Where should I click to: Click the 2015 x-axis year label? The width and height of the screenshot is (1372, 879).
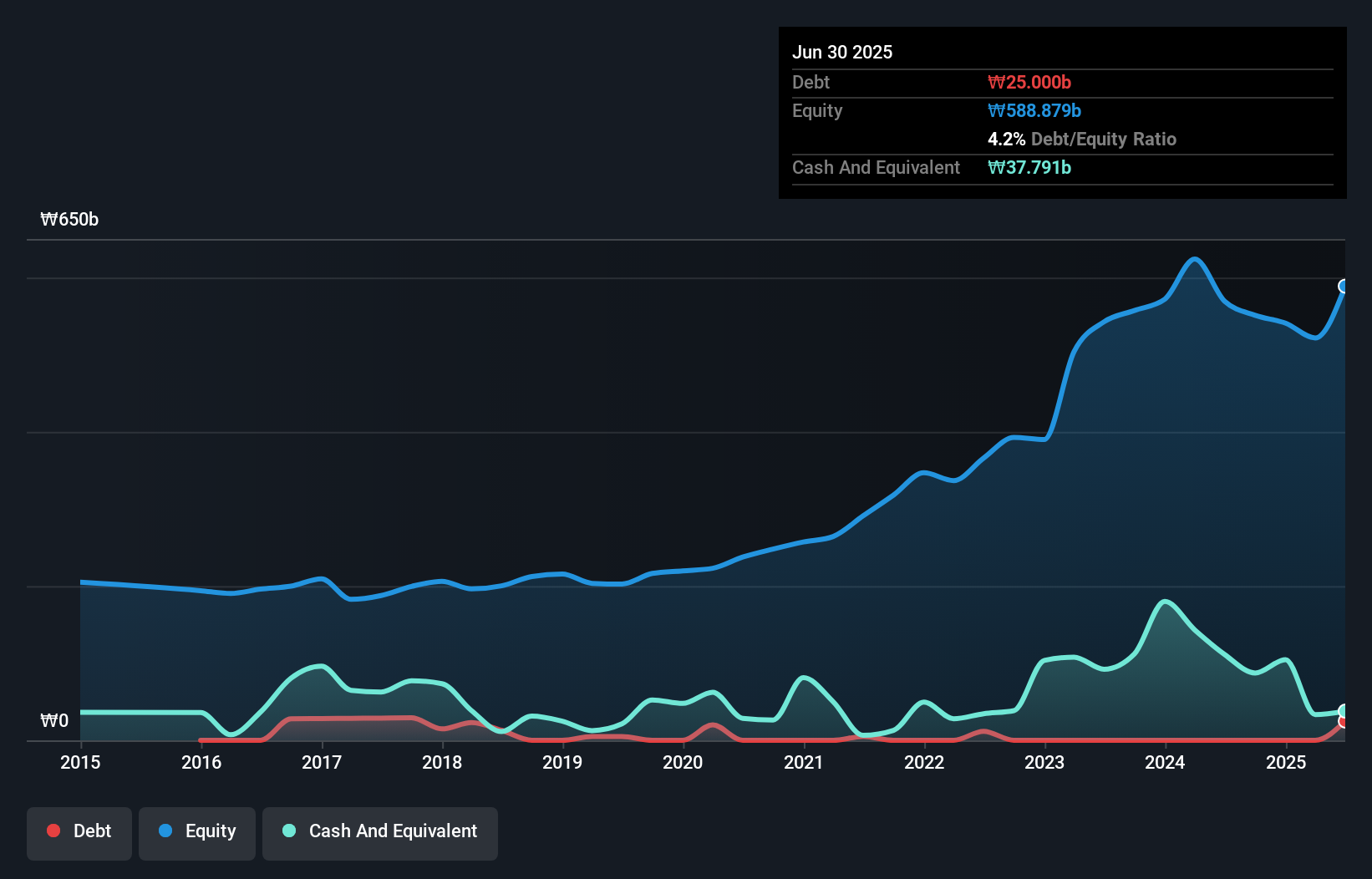[x=80, y=762]
